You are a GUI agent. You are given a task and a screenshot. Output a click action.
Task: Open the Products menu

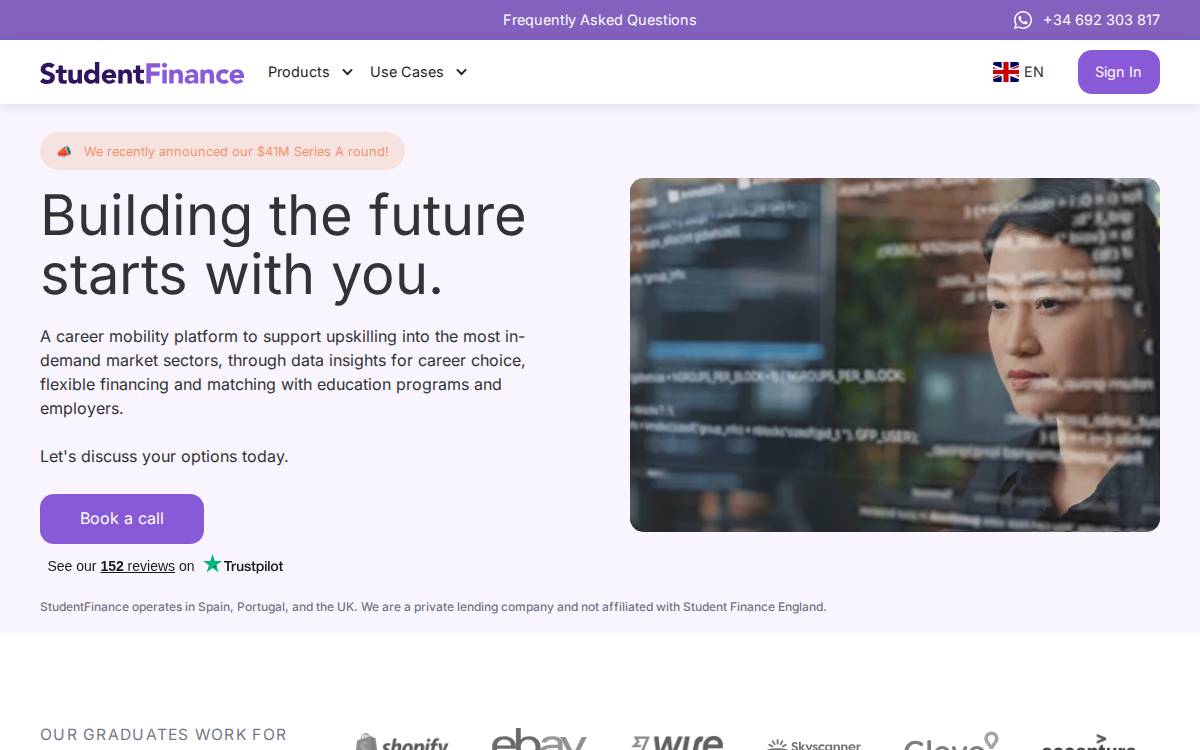pyautogui.click(x=310, y=72)
